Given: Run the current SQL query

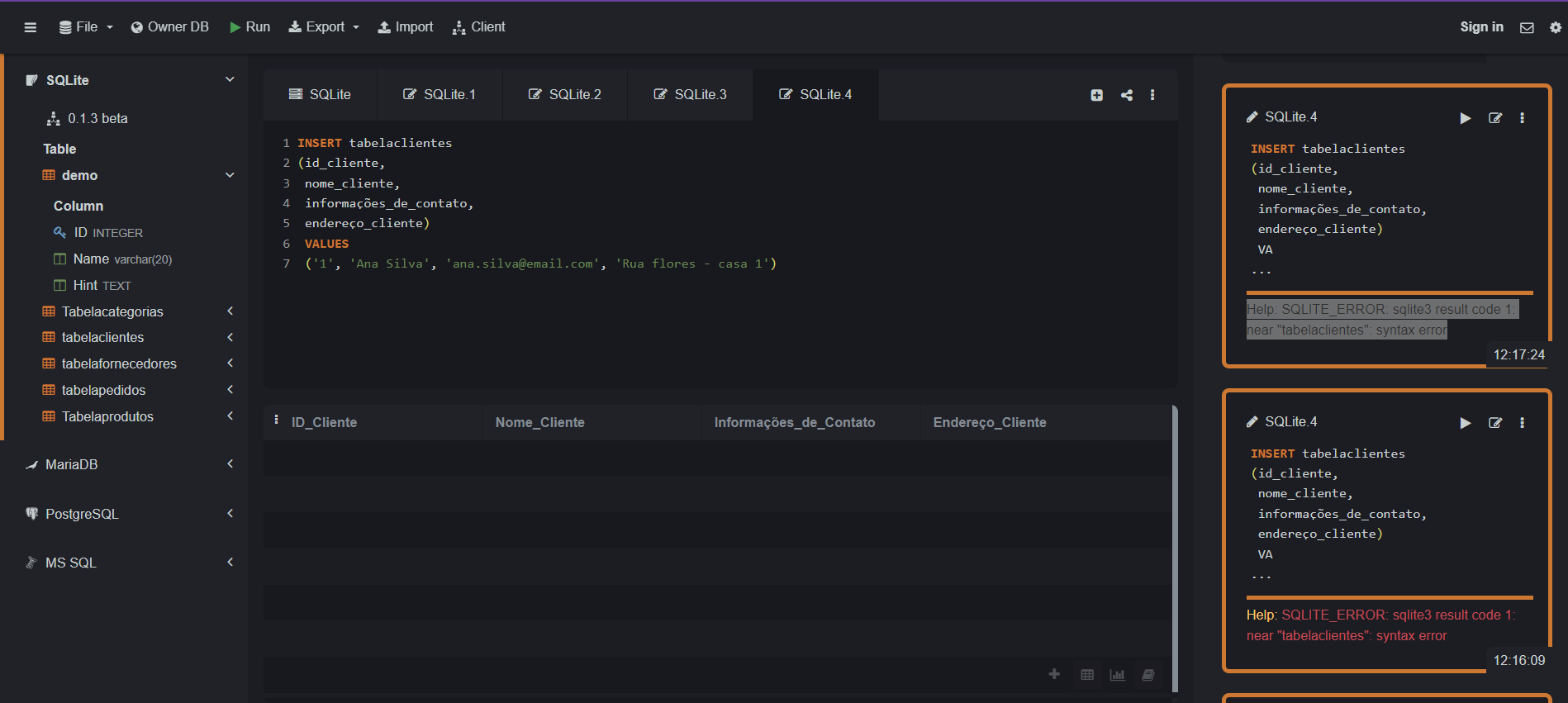Looking at the screenshot, I should [x=249, y=27].
